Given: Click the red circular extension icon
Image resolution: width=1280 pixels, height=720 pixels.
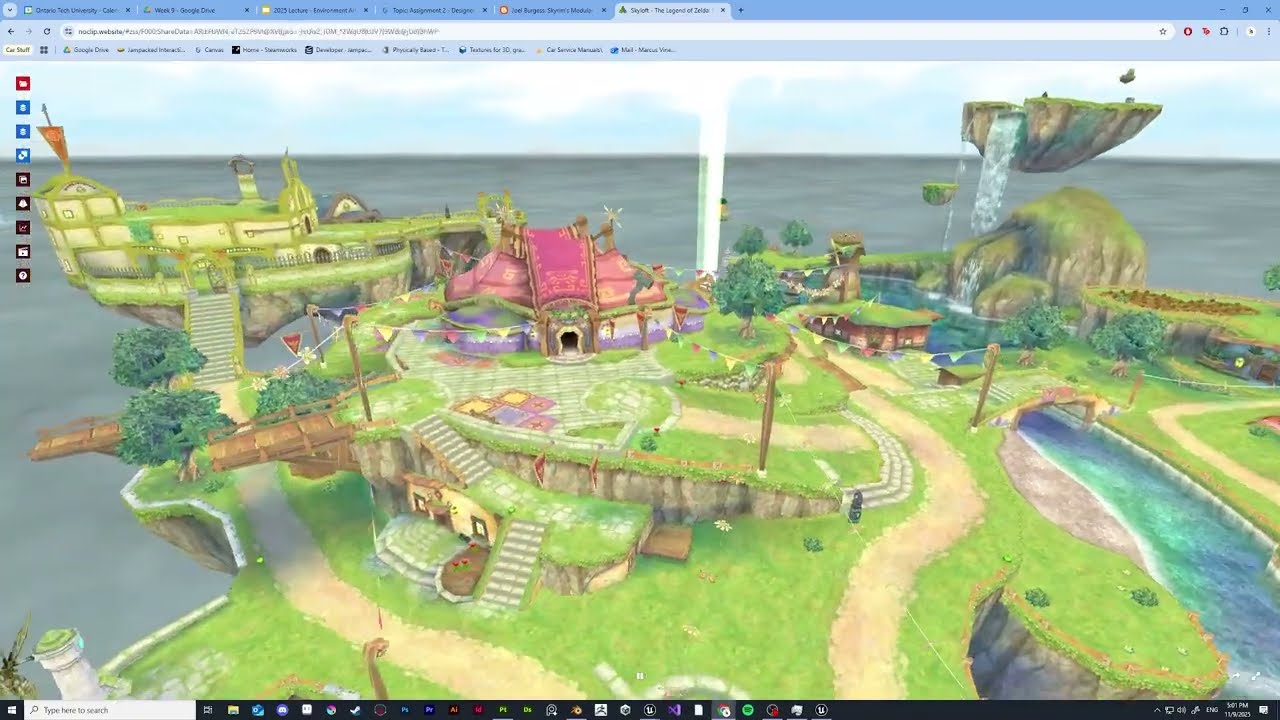Looking at the screenshot, I should pos(1188,31).
